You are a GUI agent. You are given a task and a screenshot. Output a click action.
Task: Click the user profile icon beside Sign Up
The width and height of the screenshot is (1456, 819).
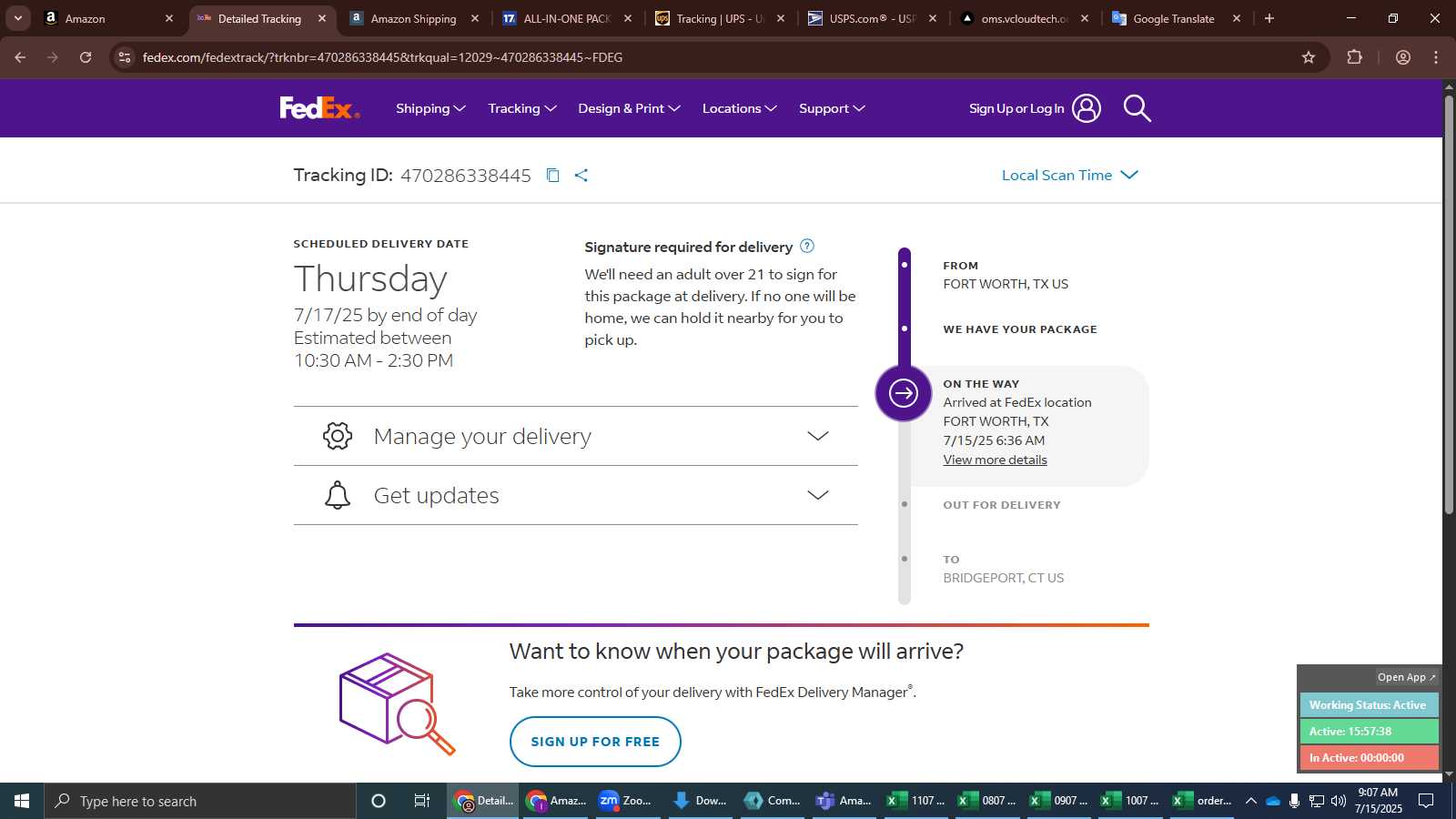point(1086,108)
